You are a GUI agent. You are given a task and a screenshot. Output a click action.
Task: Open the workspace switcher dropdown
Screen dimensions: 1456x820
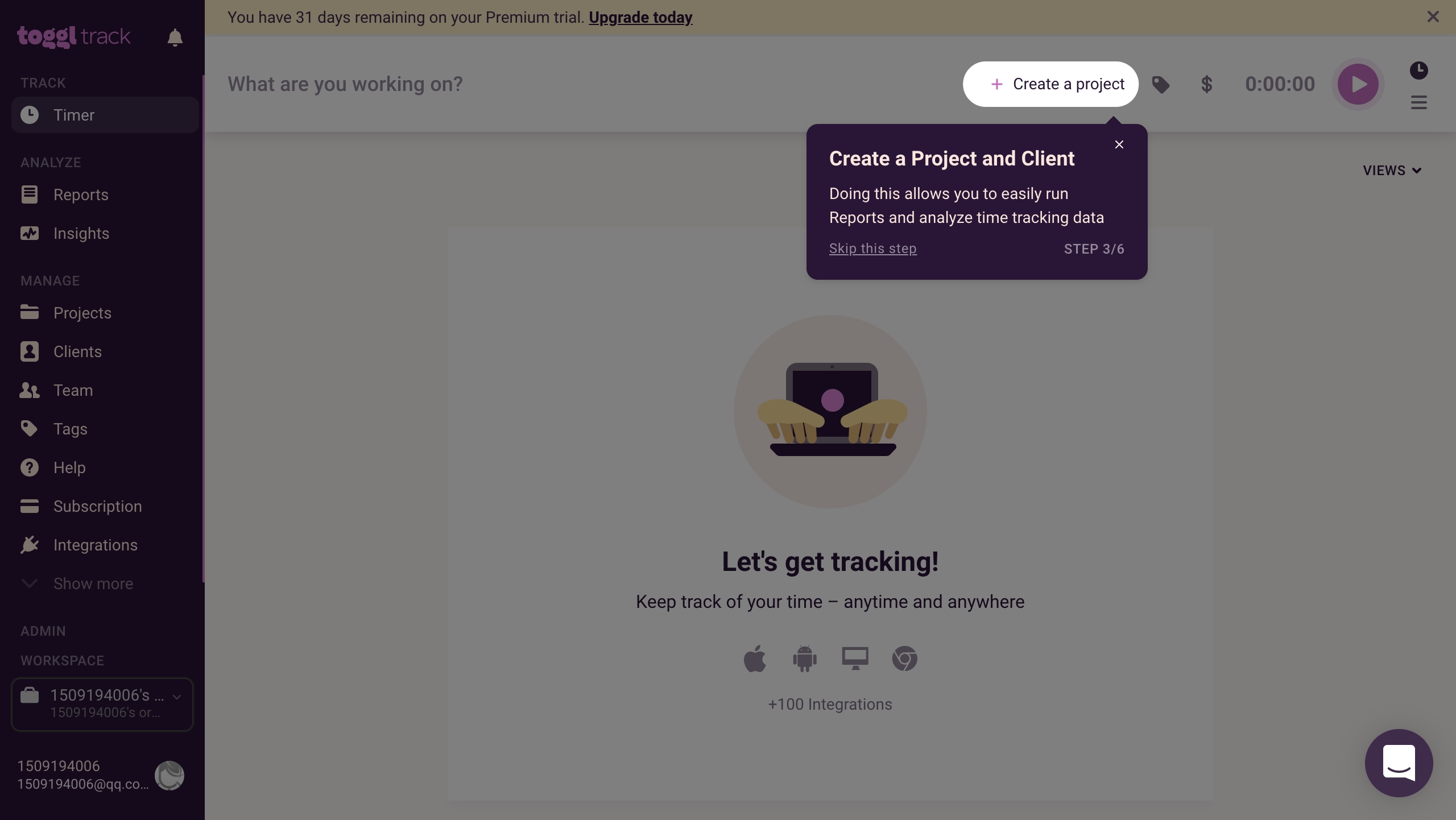[102, 704]
